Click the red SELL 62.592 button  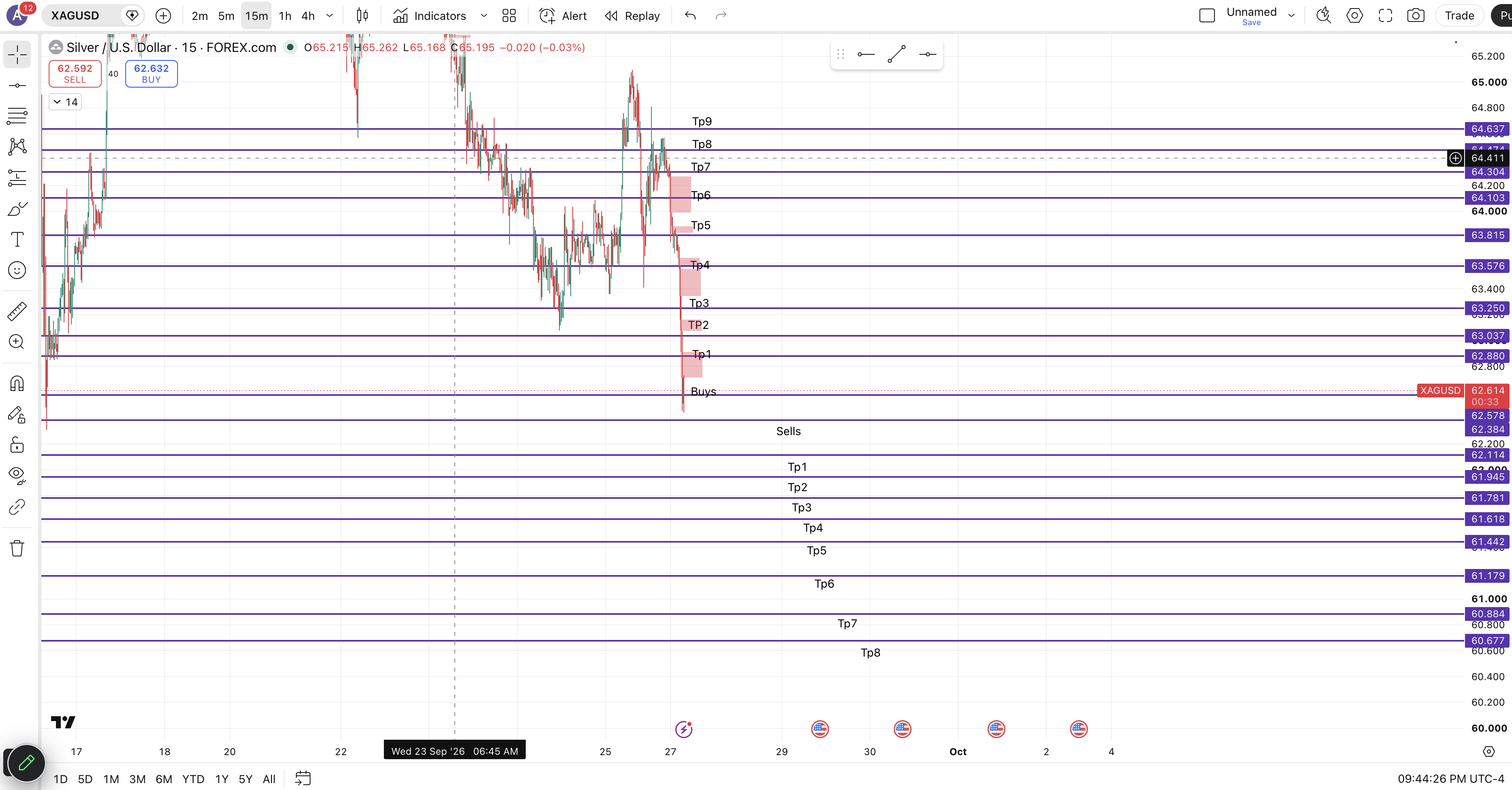(75, 73)
